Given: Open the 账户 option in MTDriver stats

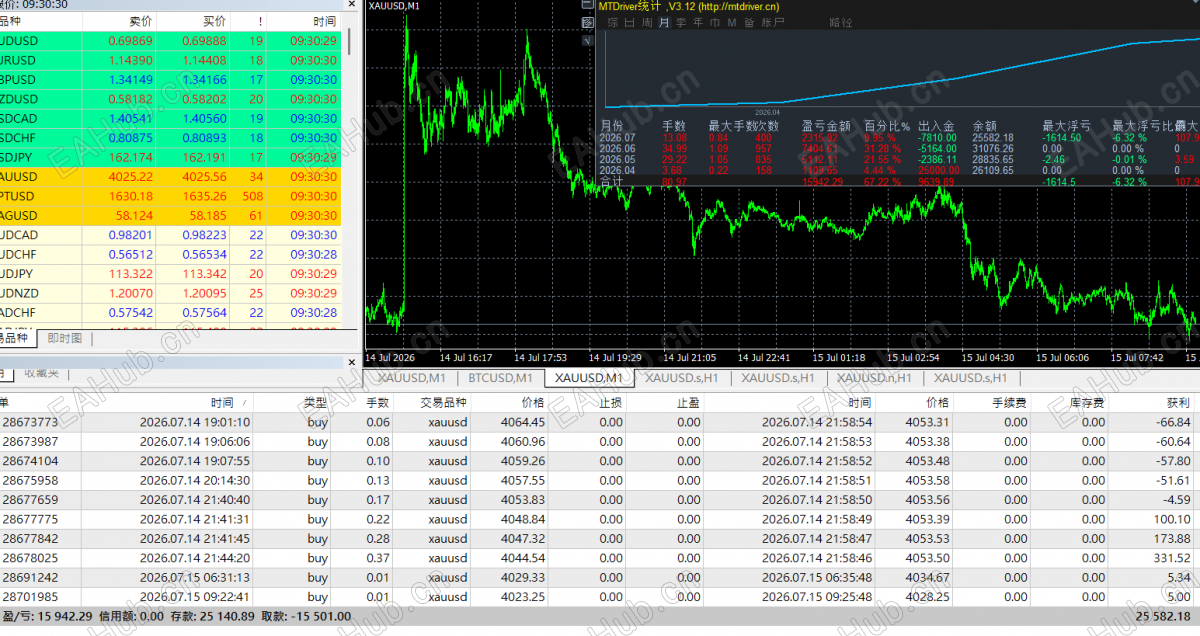Looking at the screenshot, I should point(773,22).
